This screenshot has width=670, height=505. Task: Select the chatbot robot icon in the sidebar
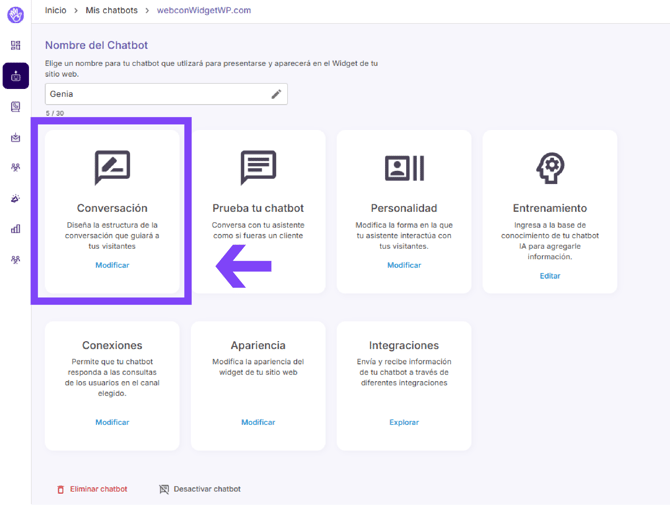[x=15, y=76]
